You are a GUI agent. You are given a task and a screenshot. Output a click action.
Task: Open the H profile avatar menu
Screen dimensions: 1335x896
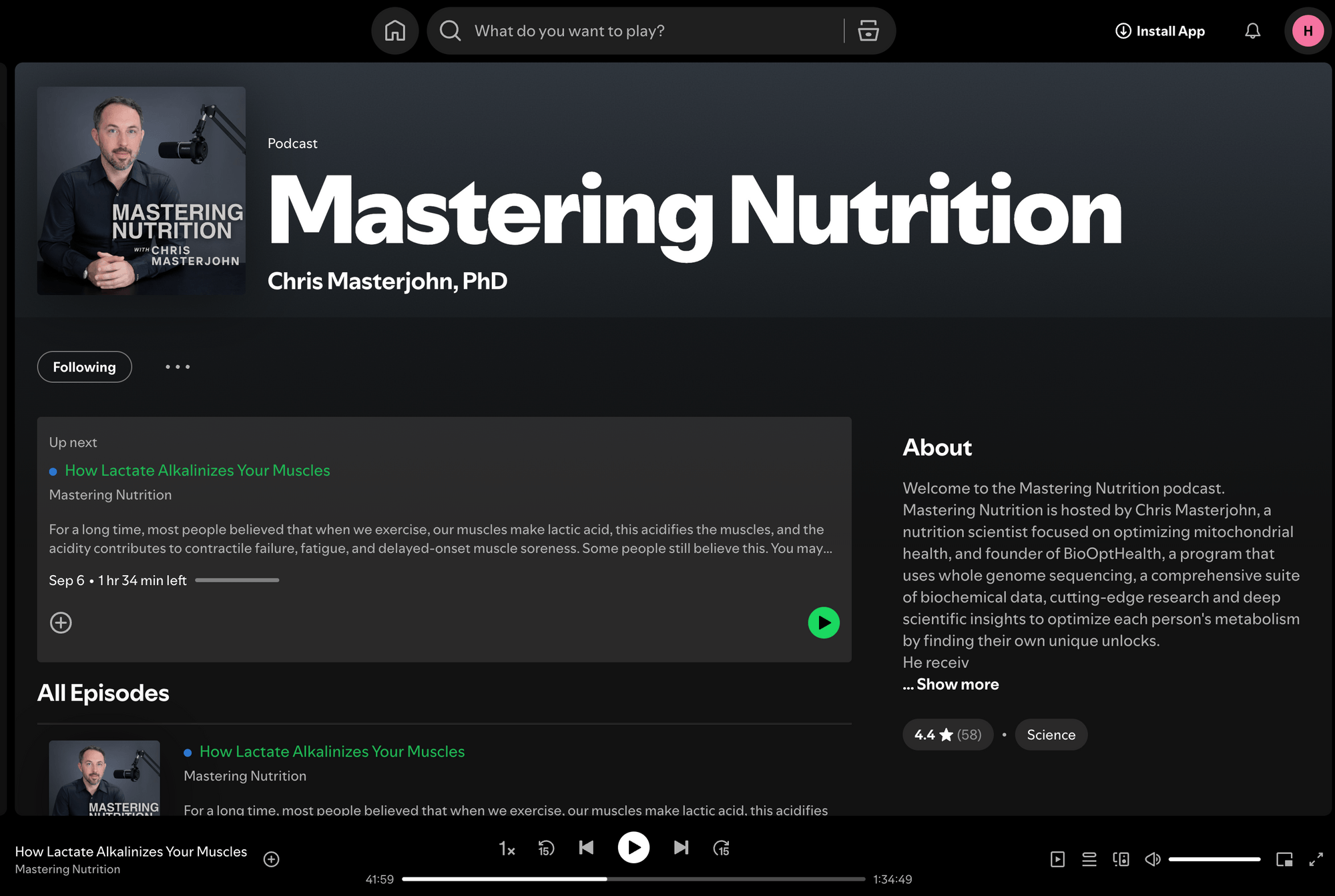click(x=1308, y=31)
